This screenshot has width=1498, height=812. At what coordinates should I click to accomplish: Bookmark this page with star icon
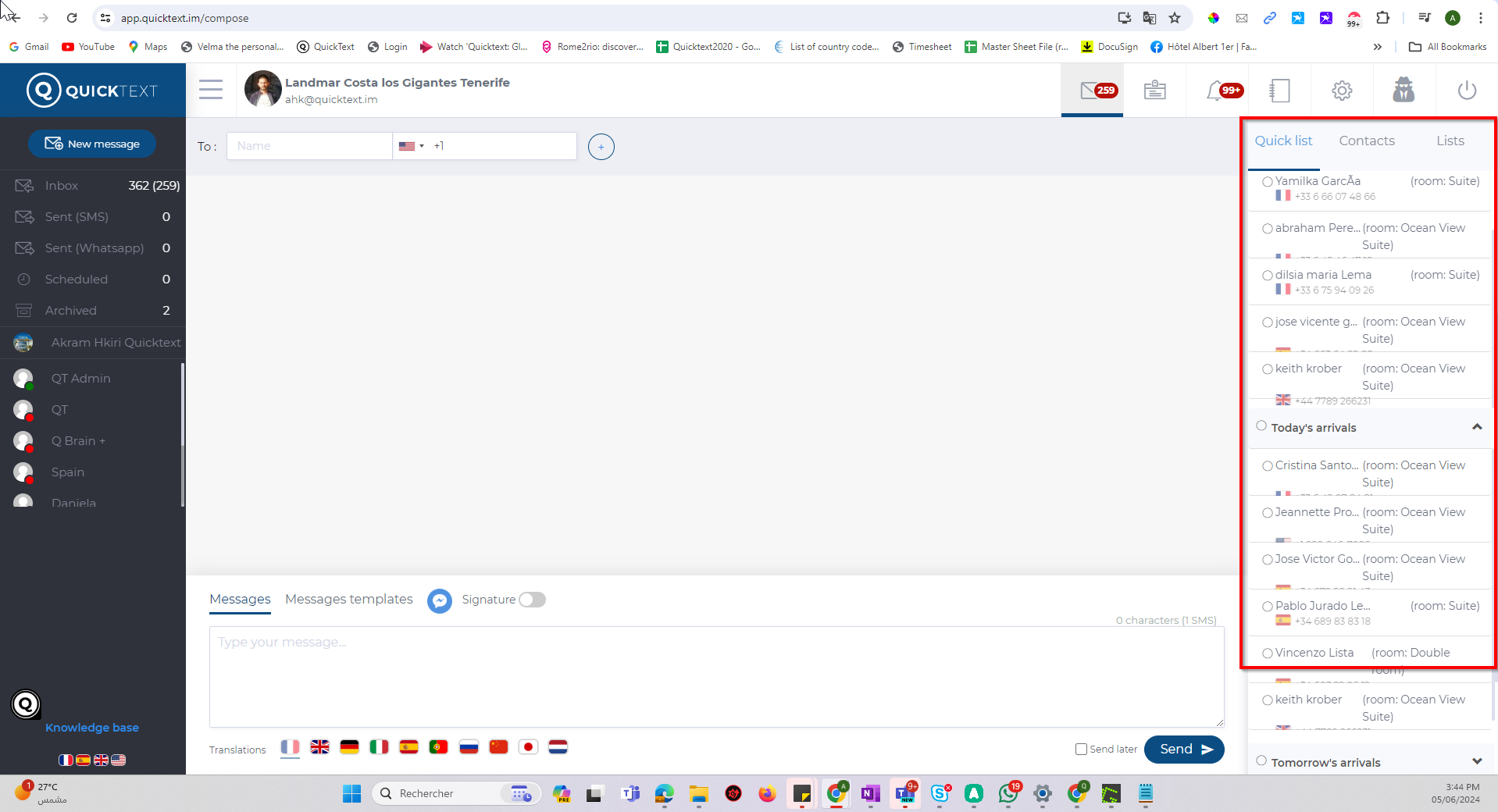pos(1175,18)
